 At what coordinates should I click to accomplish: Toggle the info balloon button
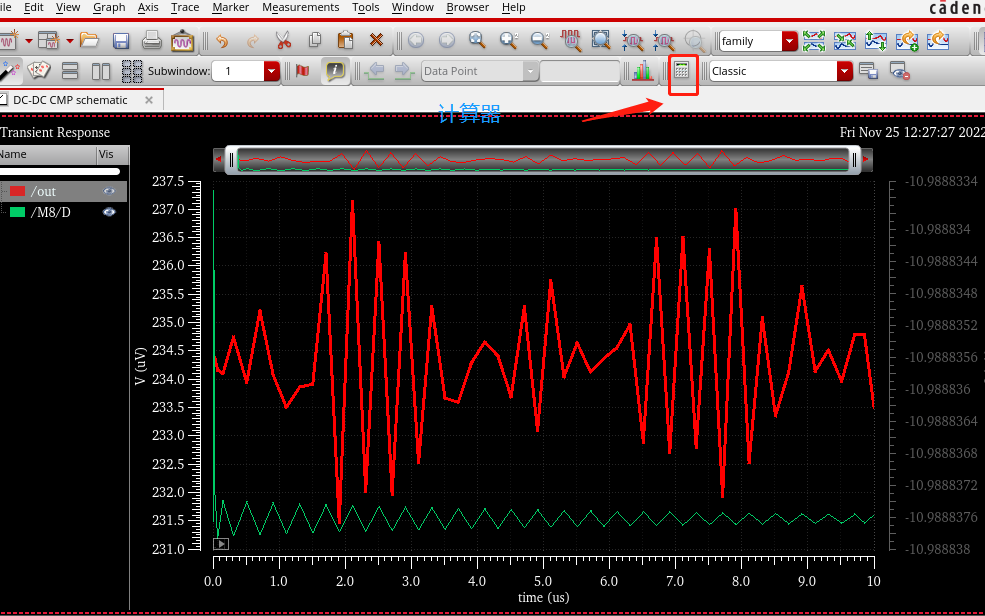(x=335, y=71)
